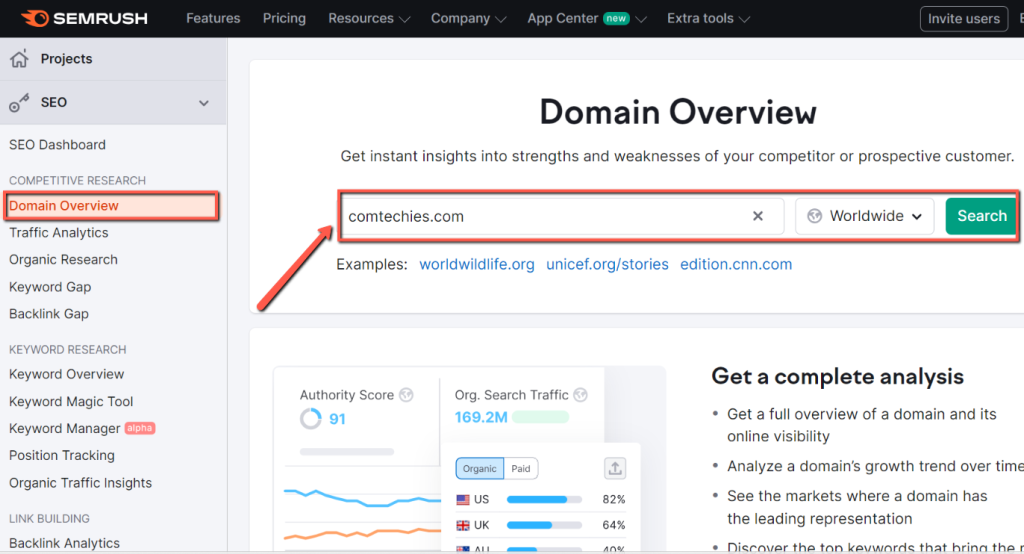Click the green Search button

pos(982,216)
